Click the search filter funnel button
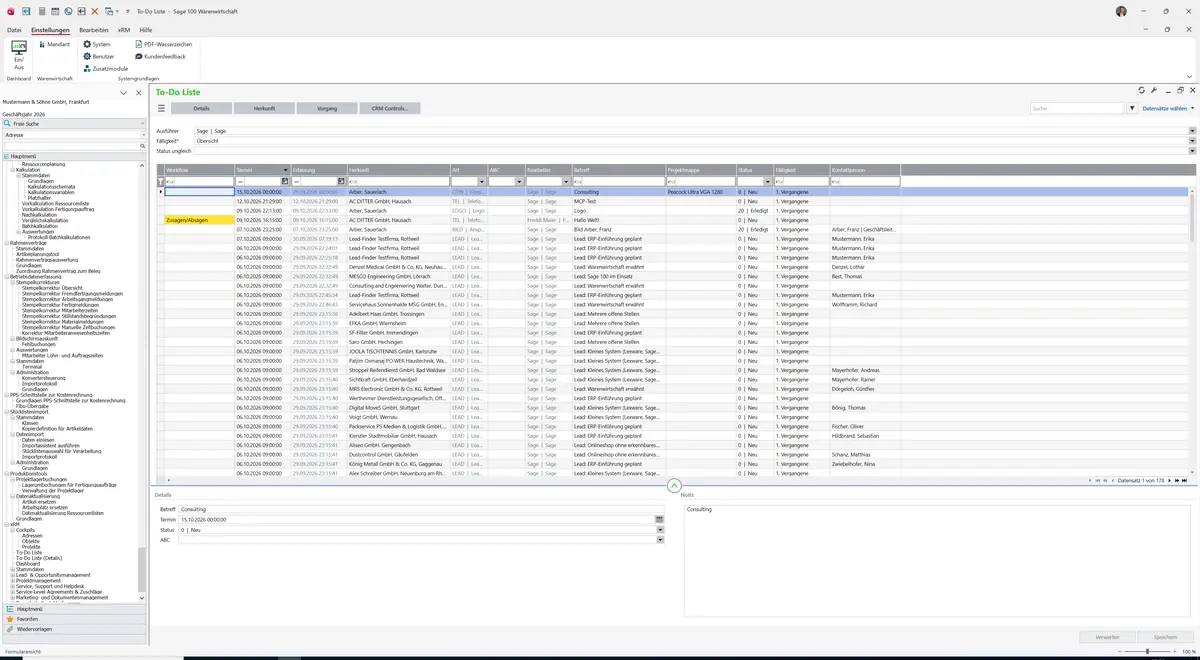1200x660 pixels. [1132, 108]
